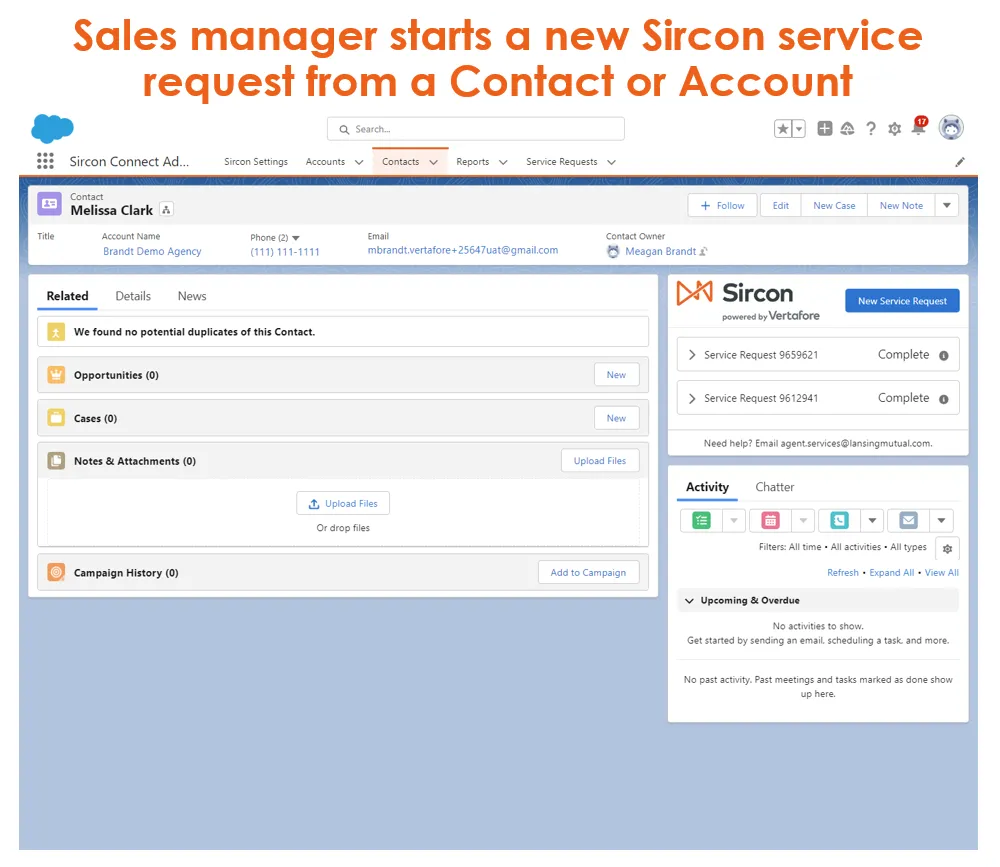Click the Sircon logo
The image size is (1000, 867).
(747, 300)
